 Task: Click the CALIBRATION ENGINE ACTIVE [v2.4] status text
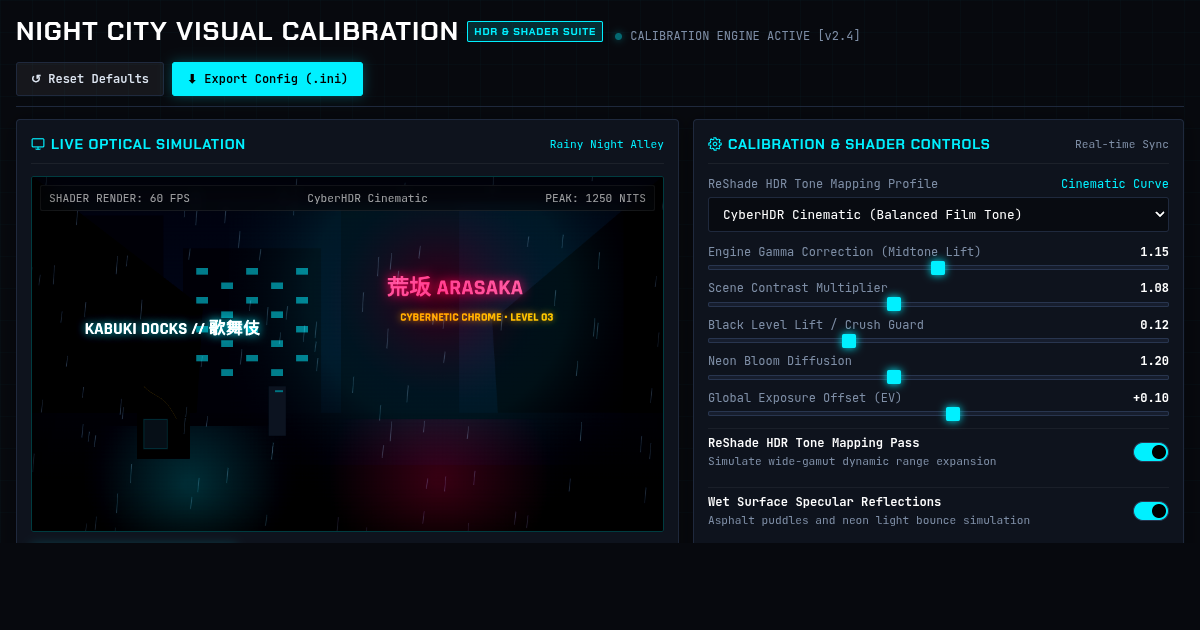coord(745,36)
